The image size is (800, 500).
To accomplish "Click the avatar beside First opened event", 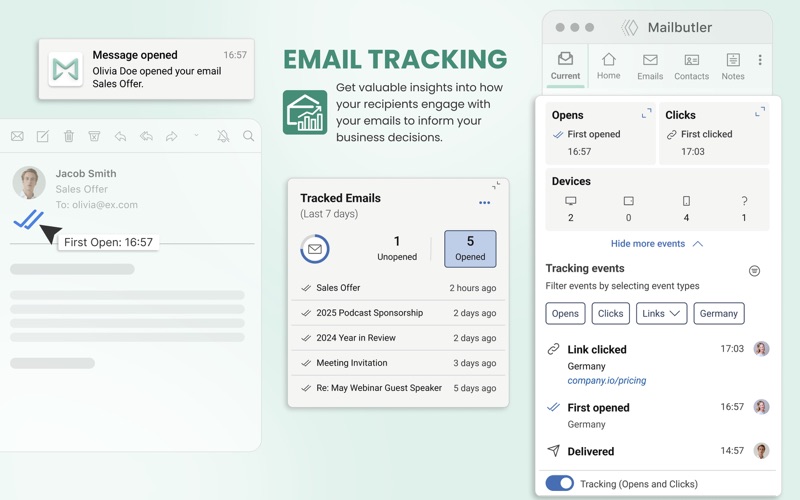I will pyautogui.click(x=761, y=407).
